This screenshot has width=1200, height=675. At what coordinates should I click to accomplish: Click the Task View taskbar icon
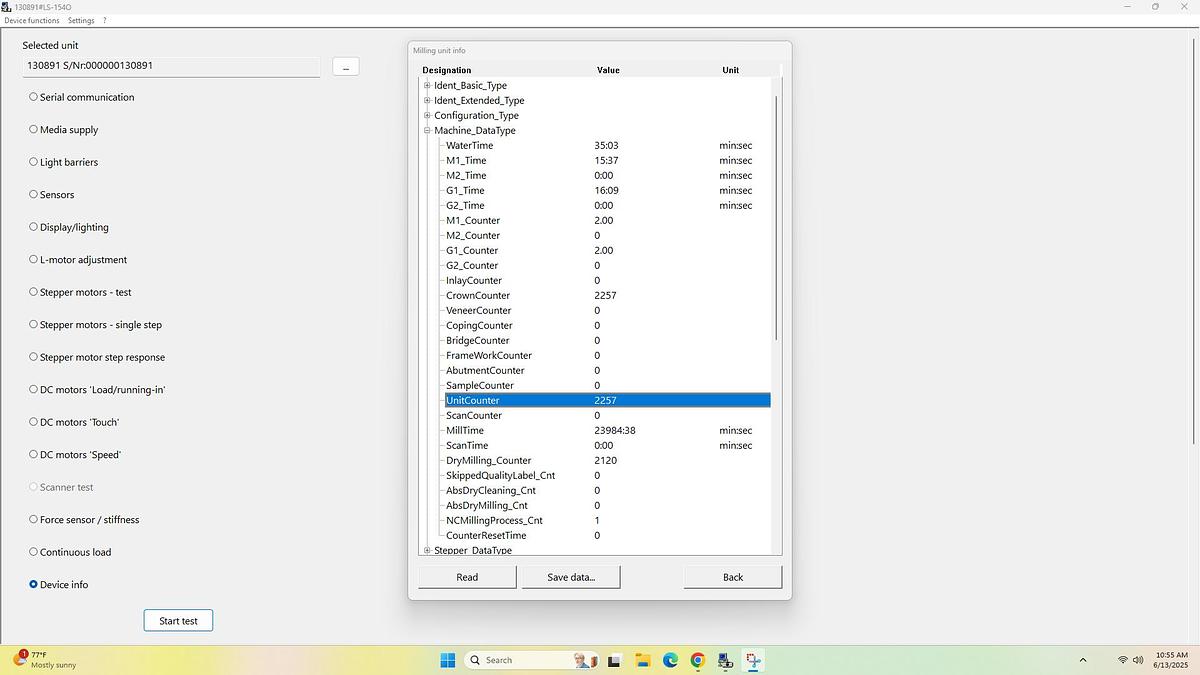[614, 660]
